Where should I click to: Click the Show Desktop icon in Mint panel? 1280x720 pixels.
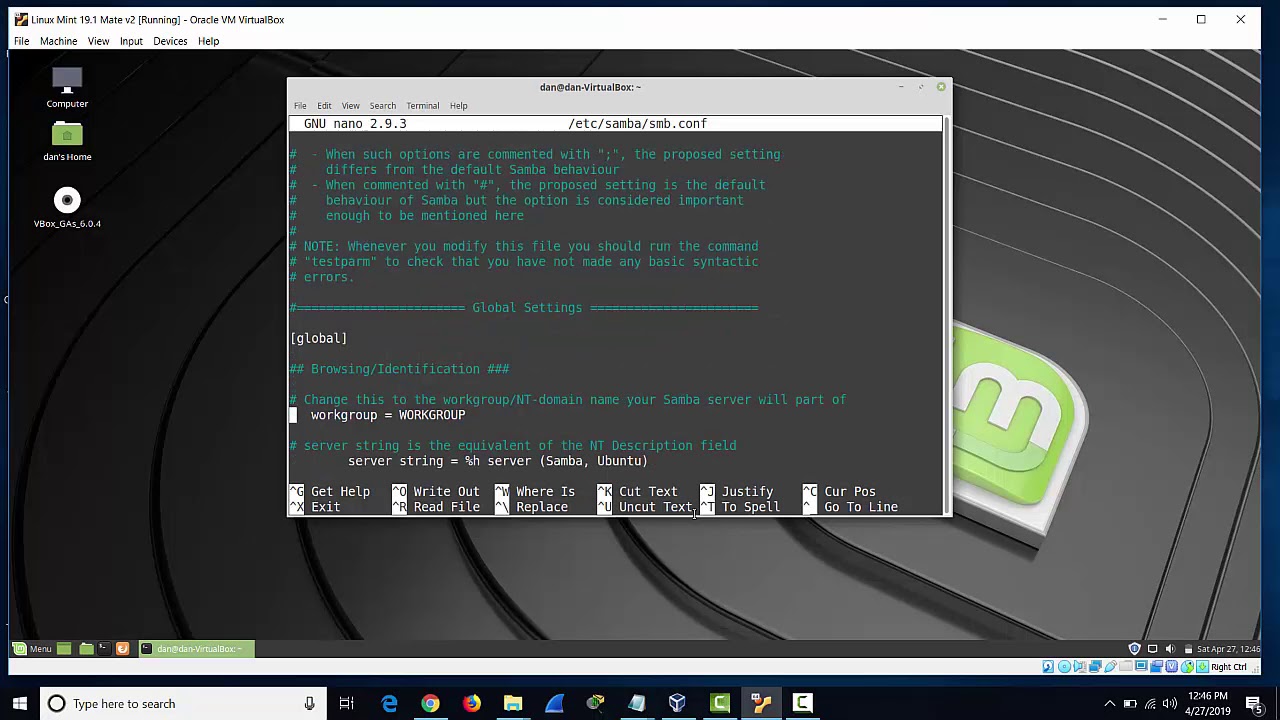(64, 649)
